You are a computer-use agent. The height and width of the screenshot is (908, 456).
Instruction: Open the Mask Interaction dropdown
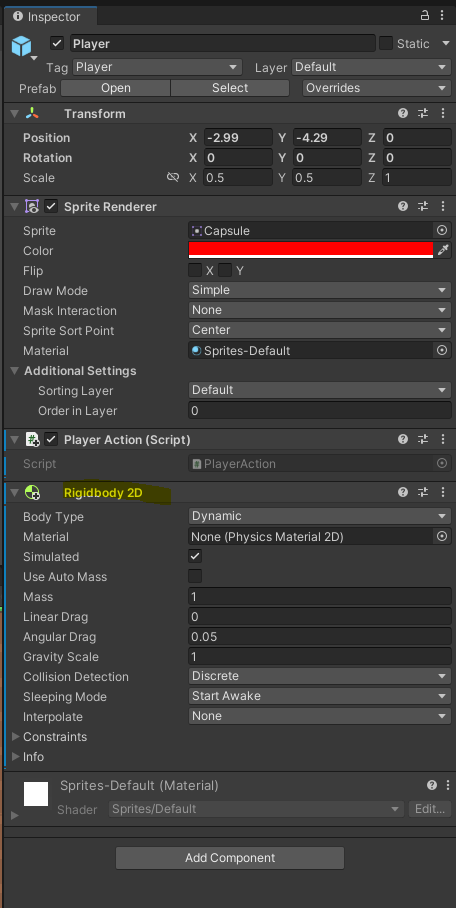click(x=320, y=310)
